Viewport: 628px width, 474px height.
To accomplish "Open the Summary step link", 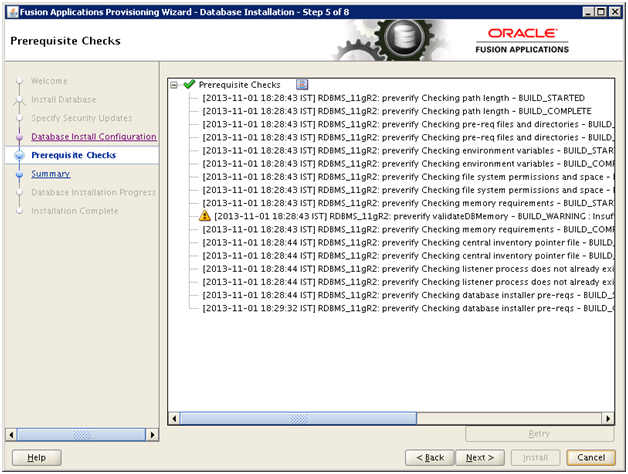I will pyautogui.click(x=50, y=174).
